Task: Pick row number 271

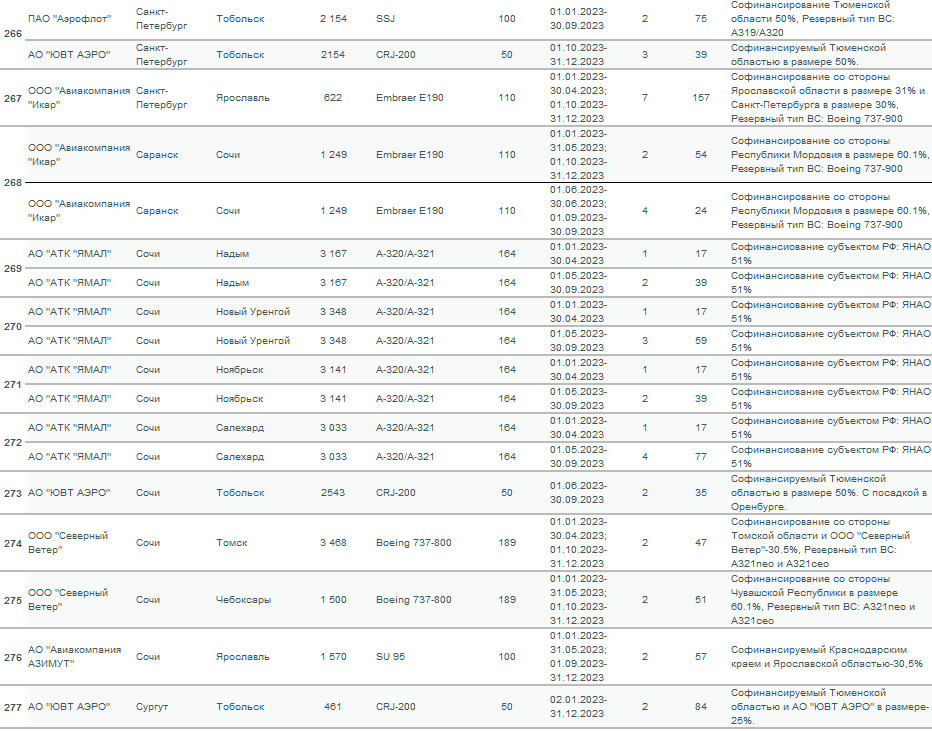Action: point(12,385)
